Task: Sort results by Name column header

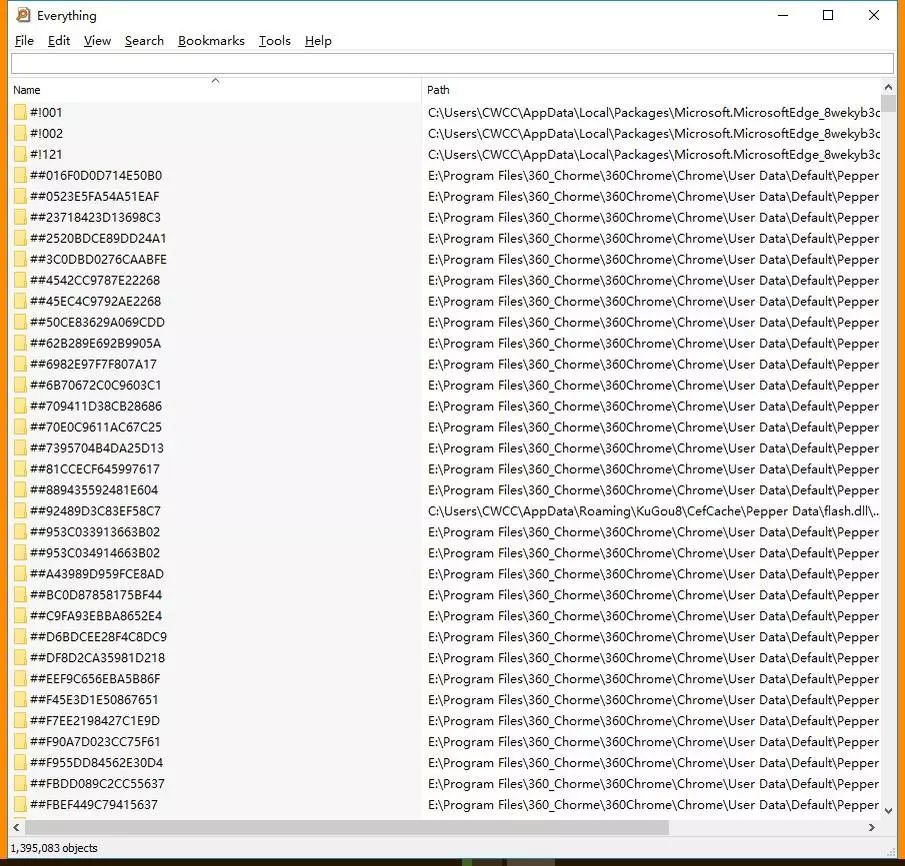Action: [x=216, y=89]
